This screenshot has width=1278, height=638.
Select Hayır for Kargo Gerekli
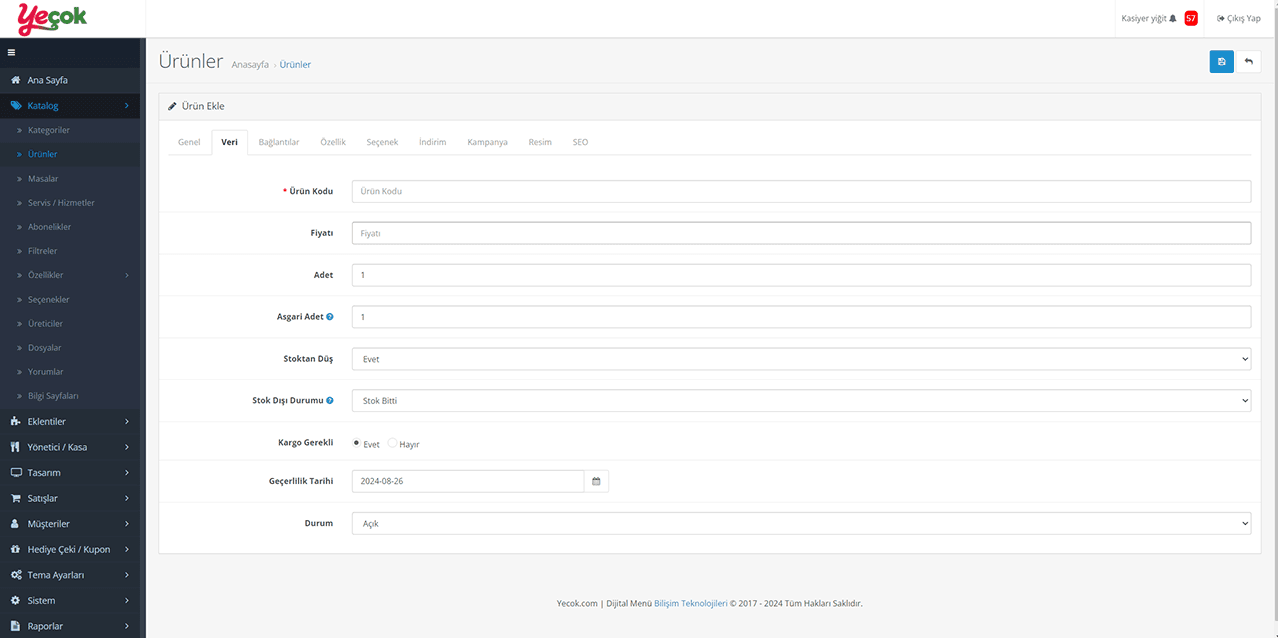click(x=392, y=443)
